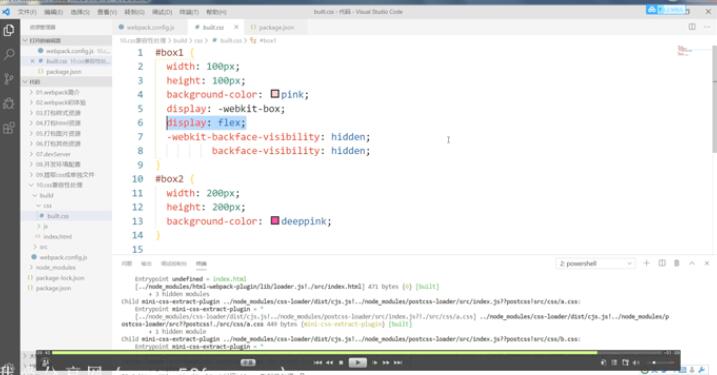Click the VS Code logo in title bar
The width and height of the screenshot is (717, 375).
click(6, 11)
